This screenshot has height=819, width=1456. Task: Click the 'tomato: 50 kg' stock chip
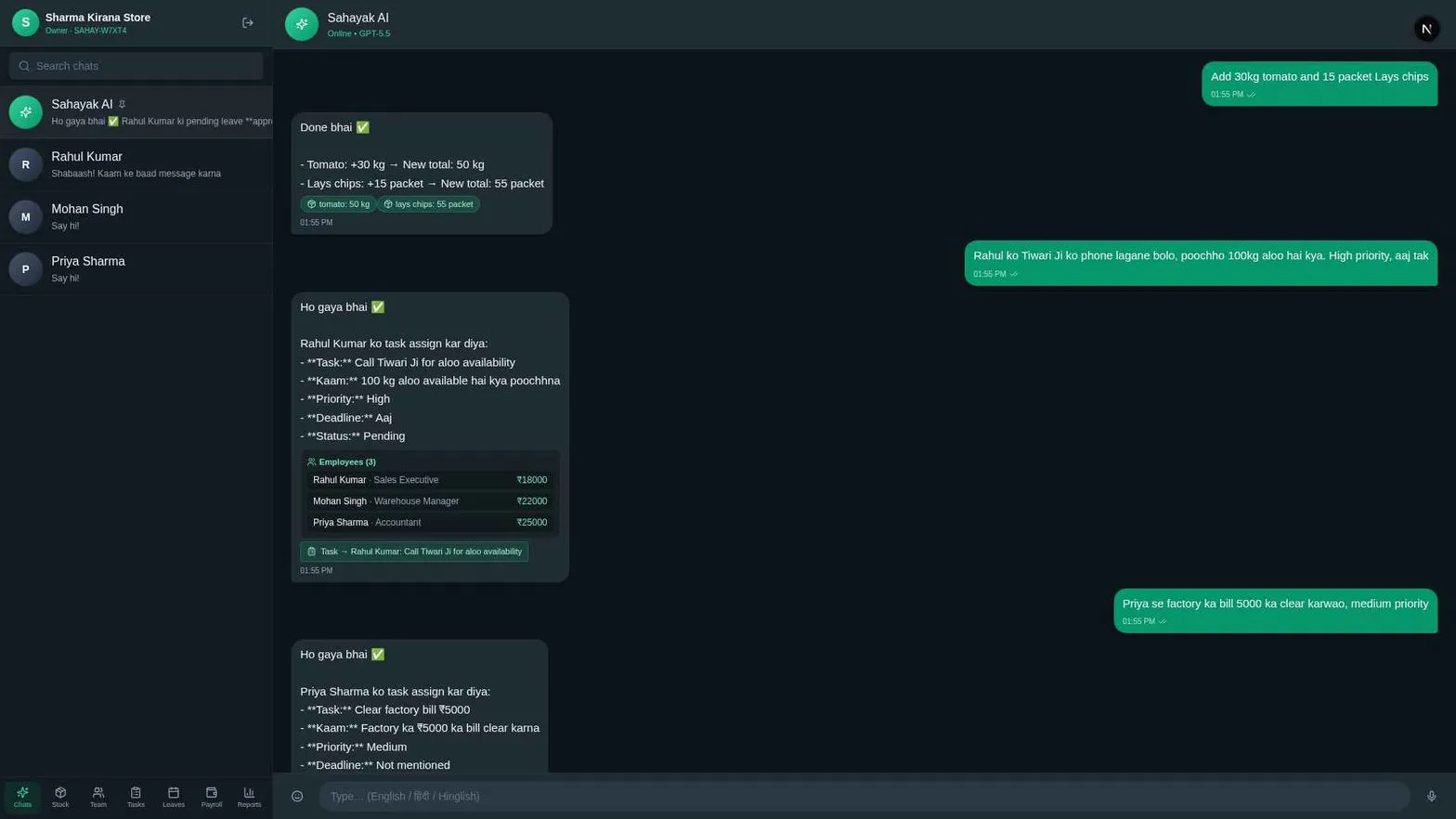point(338,204)
